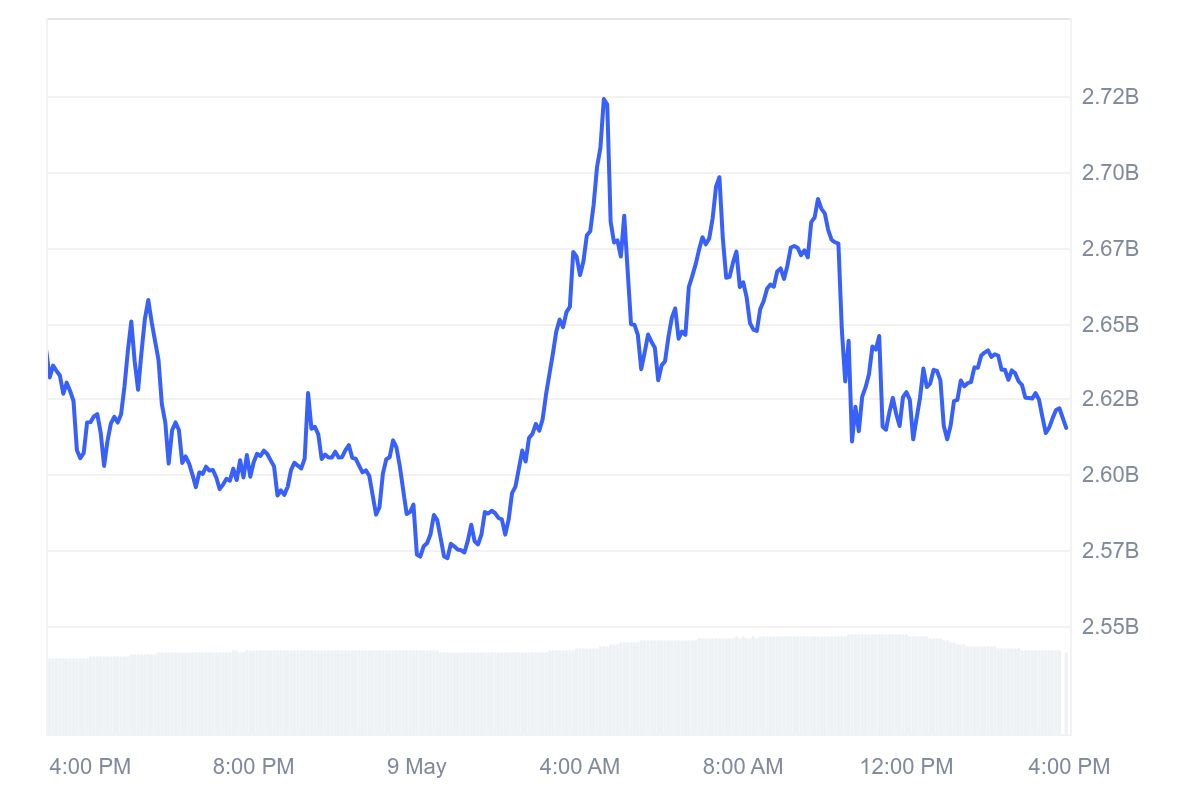Click the 4:00 AM time label

pos(580,767)
